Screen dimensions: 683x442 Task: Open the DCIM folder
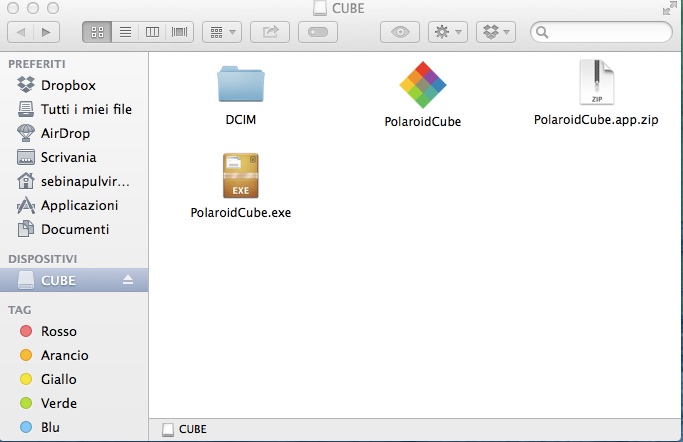tap(240, 88)
